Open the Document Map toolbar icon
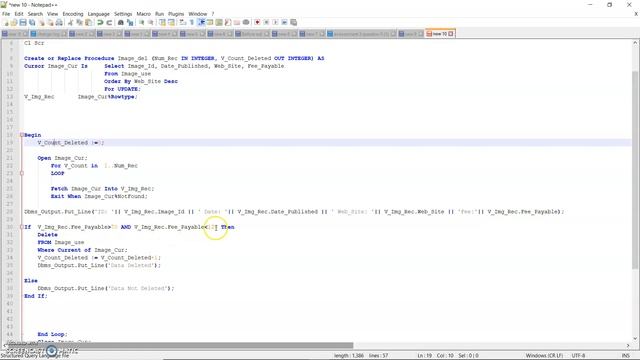 pos(219,22)
